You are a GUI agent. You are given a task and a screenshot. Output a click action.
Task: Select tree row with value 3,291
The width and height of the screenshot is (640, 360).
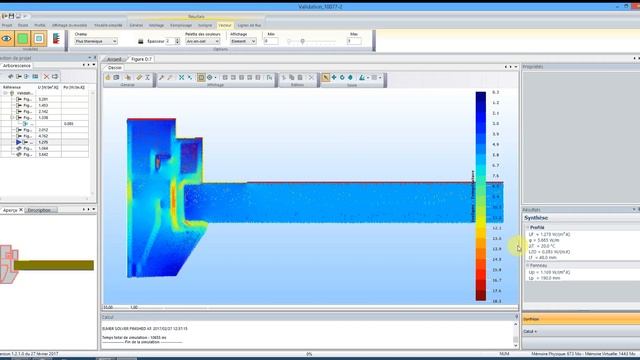pos(44,99)
